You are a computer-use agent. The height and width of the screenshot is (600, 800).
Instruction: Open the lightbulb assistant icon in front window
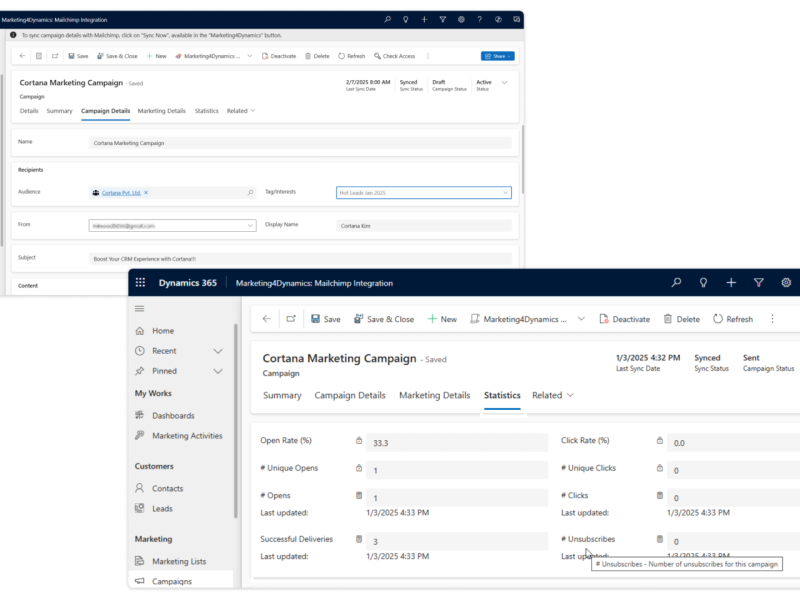pyautogui.click(x=704, y=283)
